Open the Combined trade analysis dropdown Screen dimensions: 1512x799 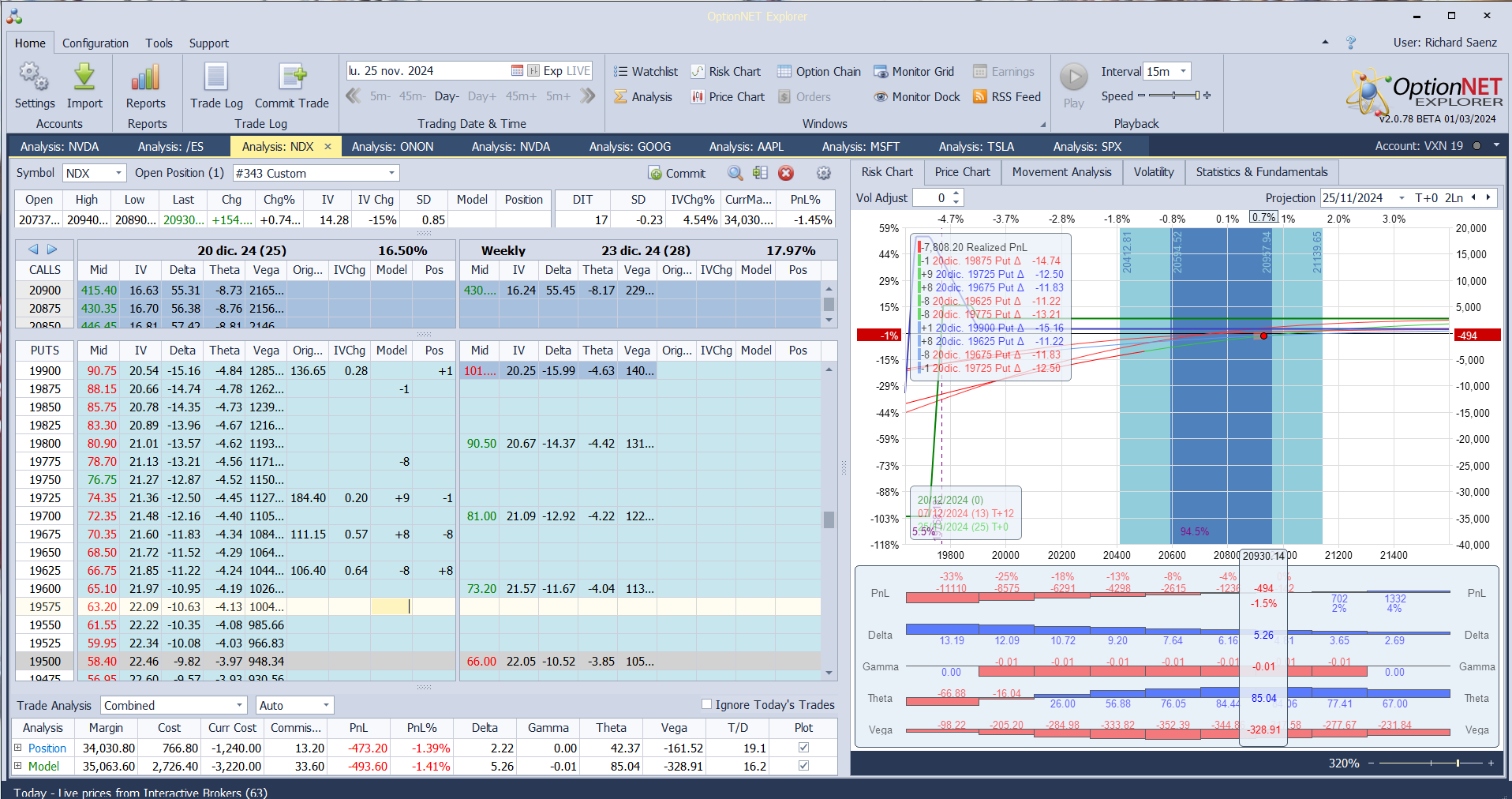click(240, 705)
